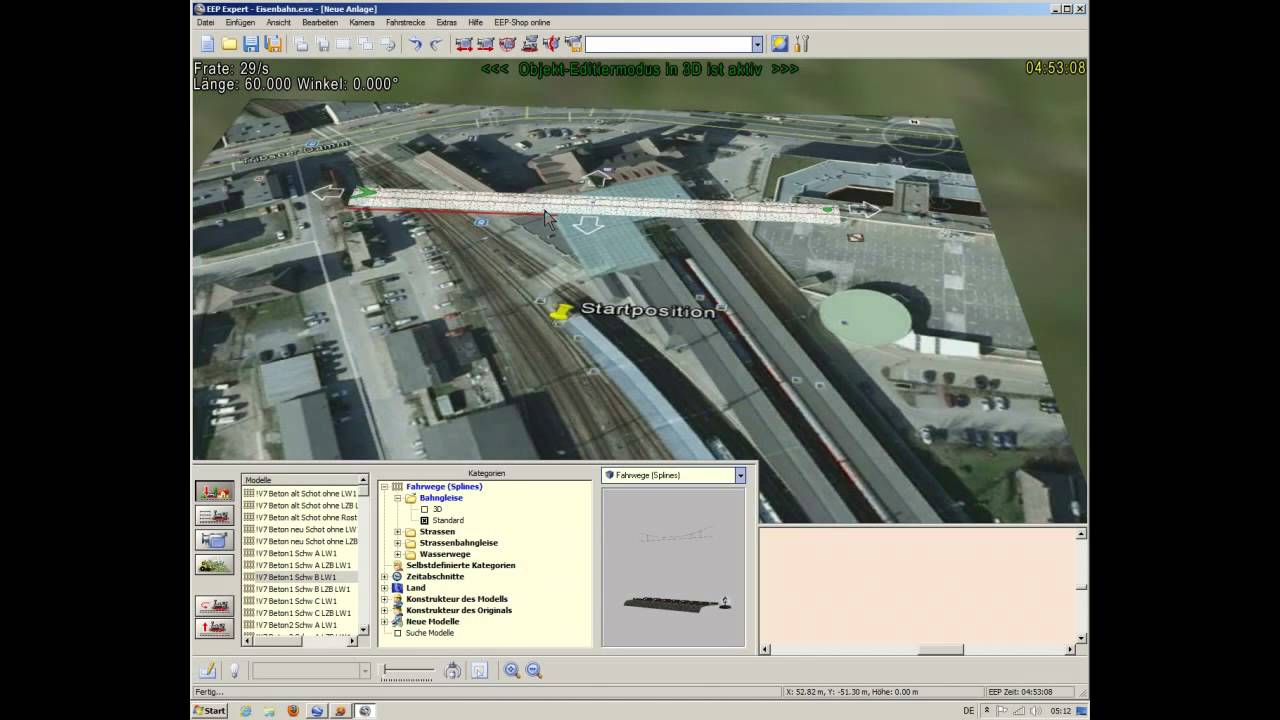Open the Datei menu

click(205, 22)
